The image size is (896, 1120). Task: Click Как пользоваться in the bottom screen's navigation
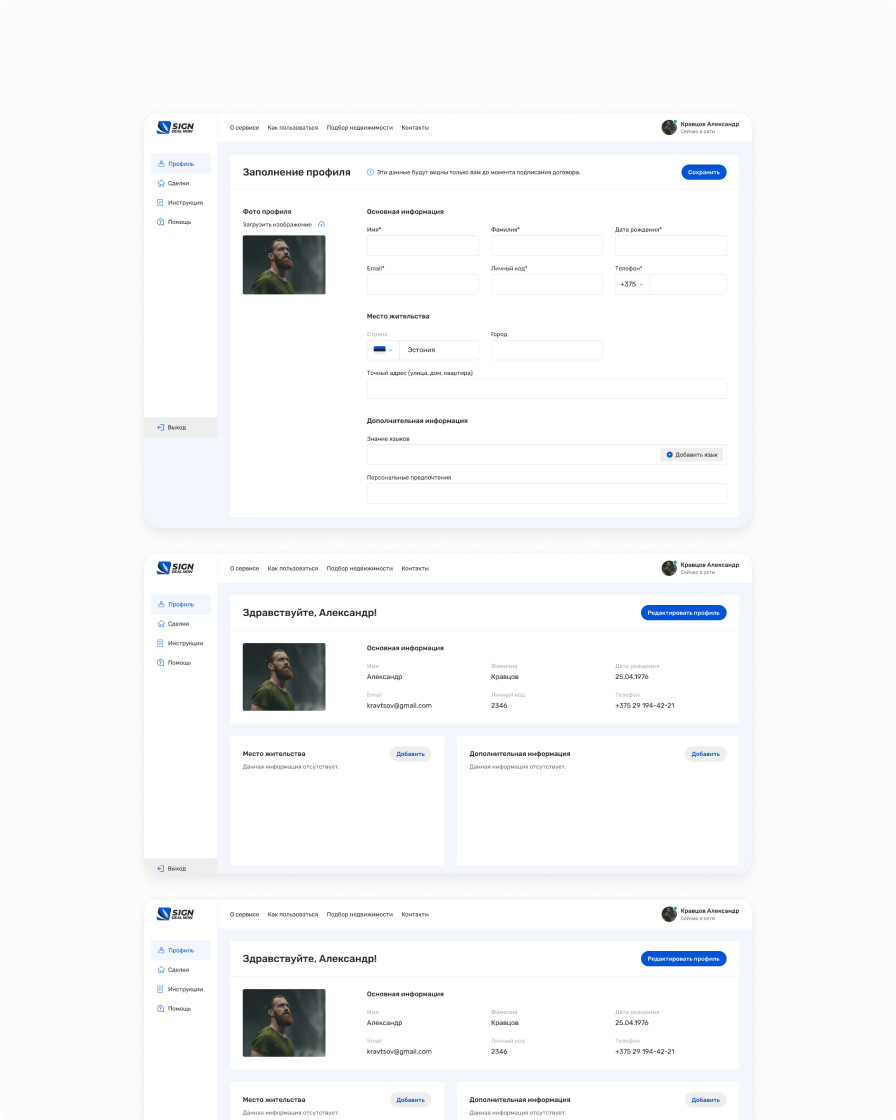point(293,914)
